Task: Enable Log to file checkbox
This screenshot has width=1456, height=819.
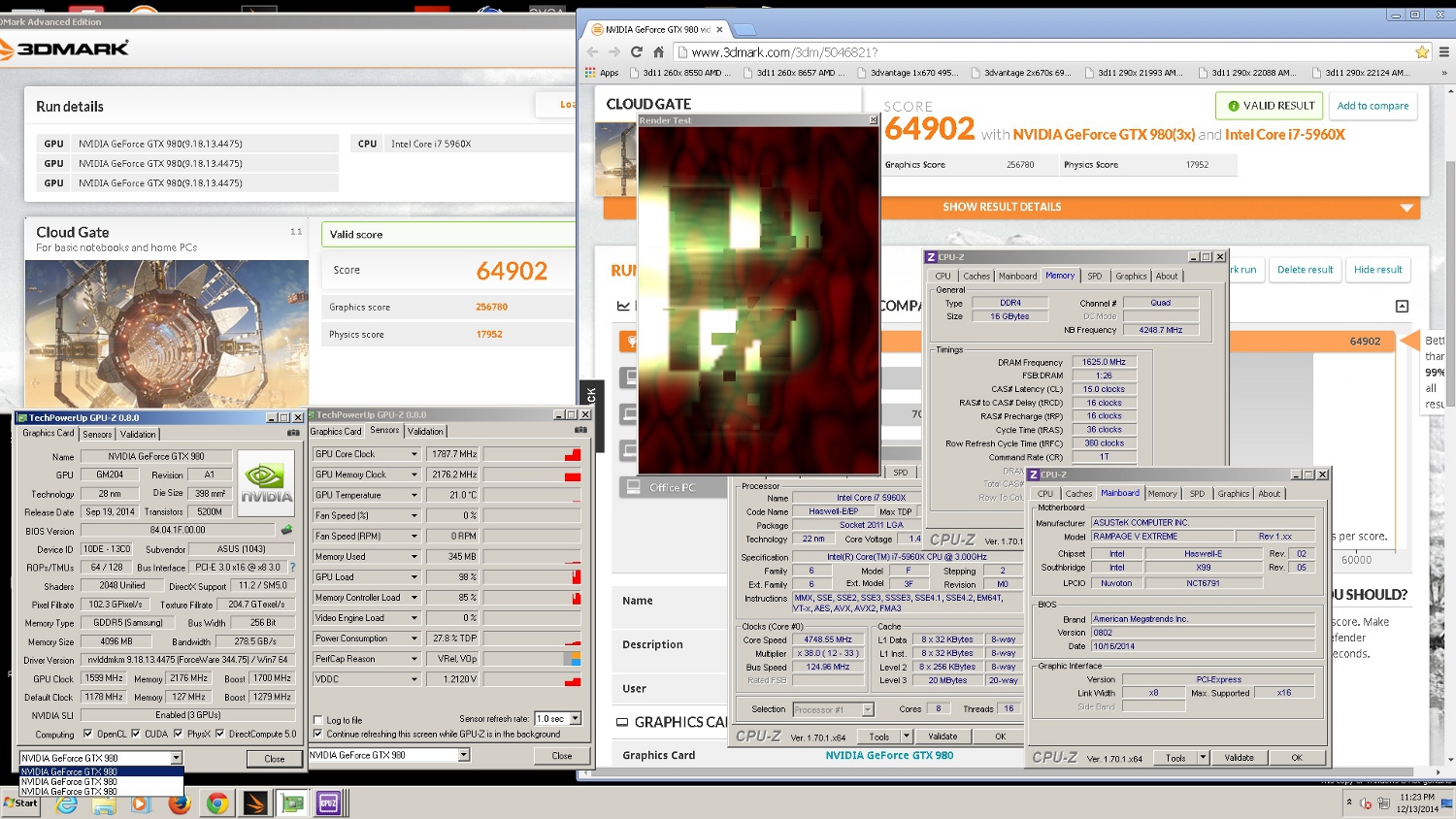Action: coord(318,720)
